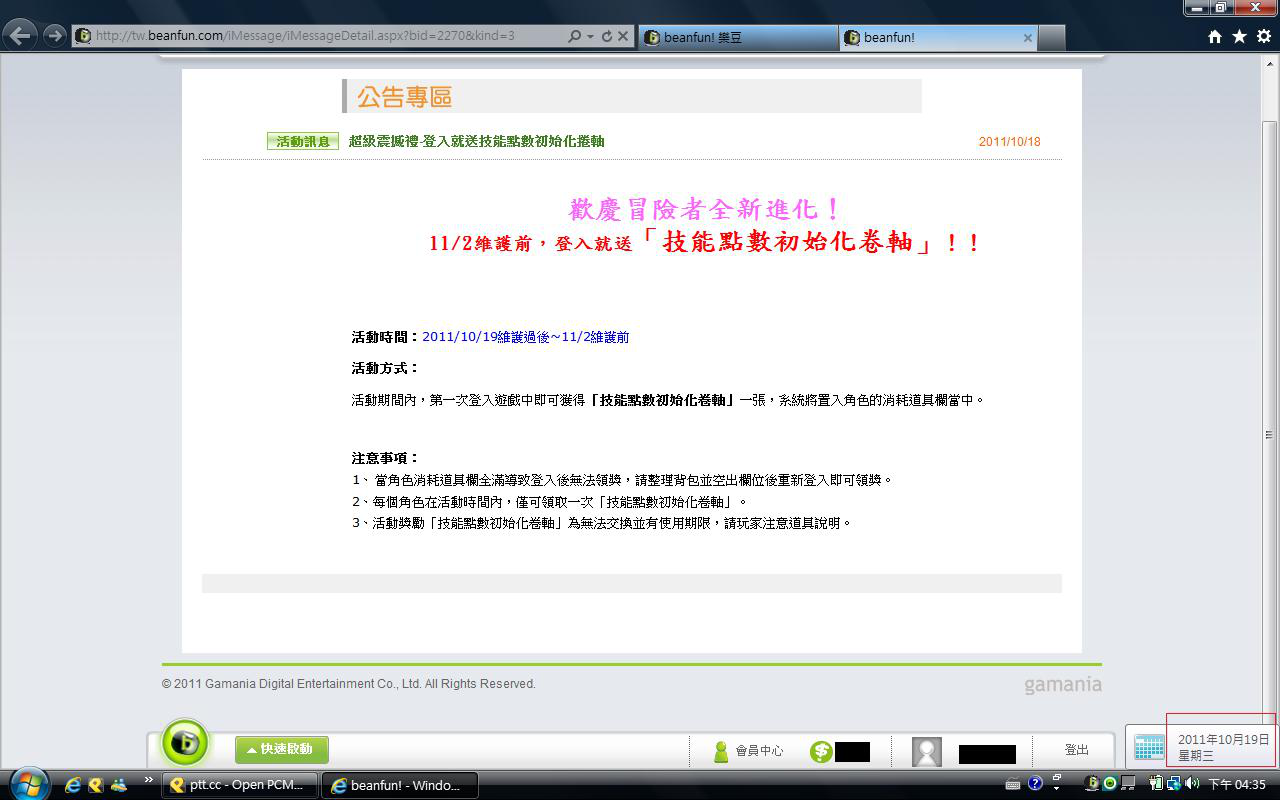This screenshot has height=800, width=1280.
Task: Click the keyboard input method tray icon
Action: (1013, 784)
